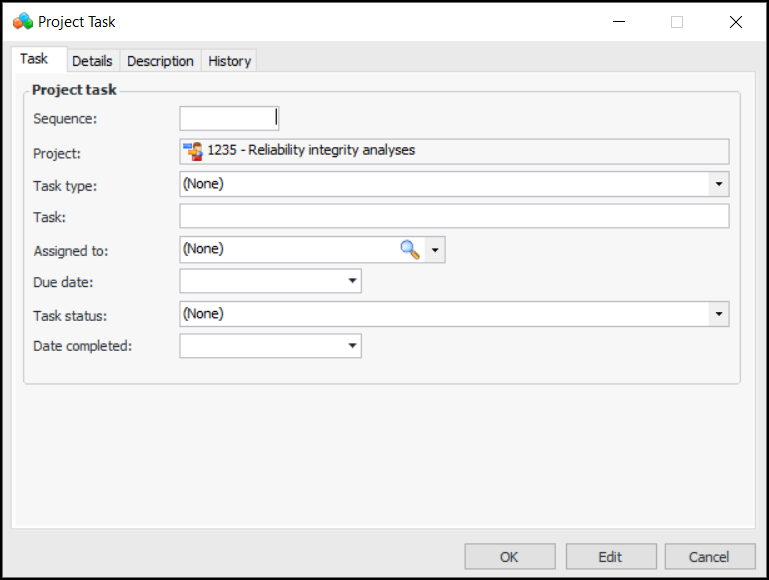Open the Description tab
The width and height of the screenshot is (769, 580).
(160, 61)
